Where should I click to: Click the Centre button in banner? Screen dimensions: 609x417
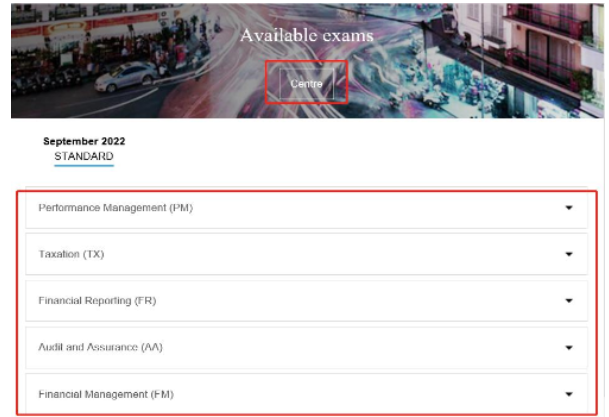[307, 84]
